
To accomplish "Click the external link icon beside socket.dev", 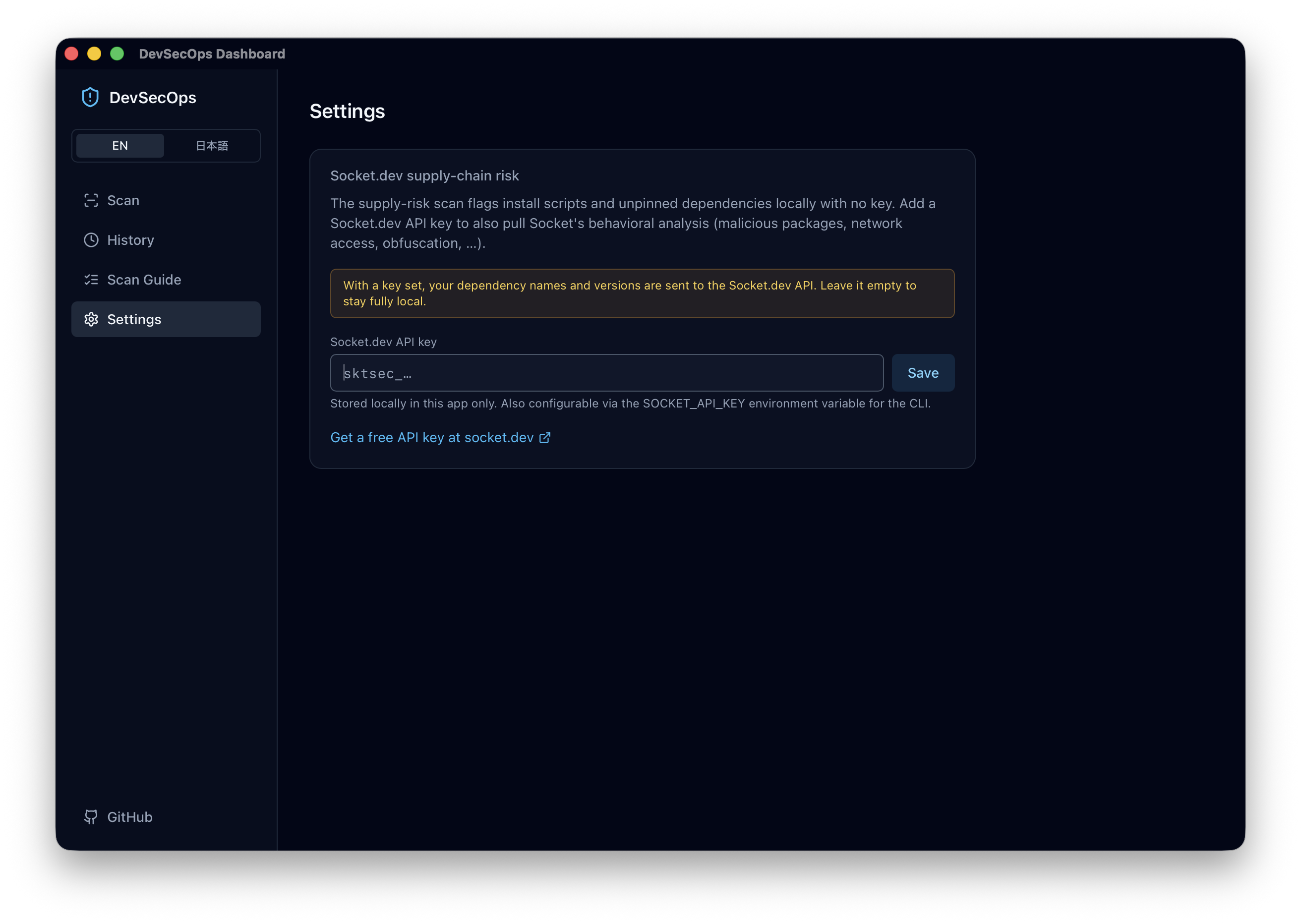I will point(544,438).
